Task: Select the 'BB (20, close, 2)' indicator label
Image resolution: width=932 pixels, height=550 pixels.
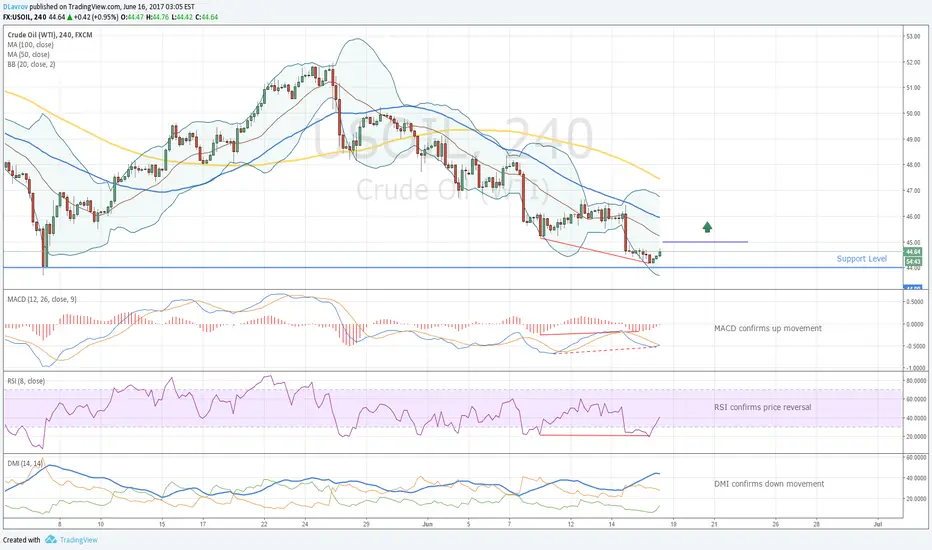Action: [x=32, y=64]
